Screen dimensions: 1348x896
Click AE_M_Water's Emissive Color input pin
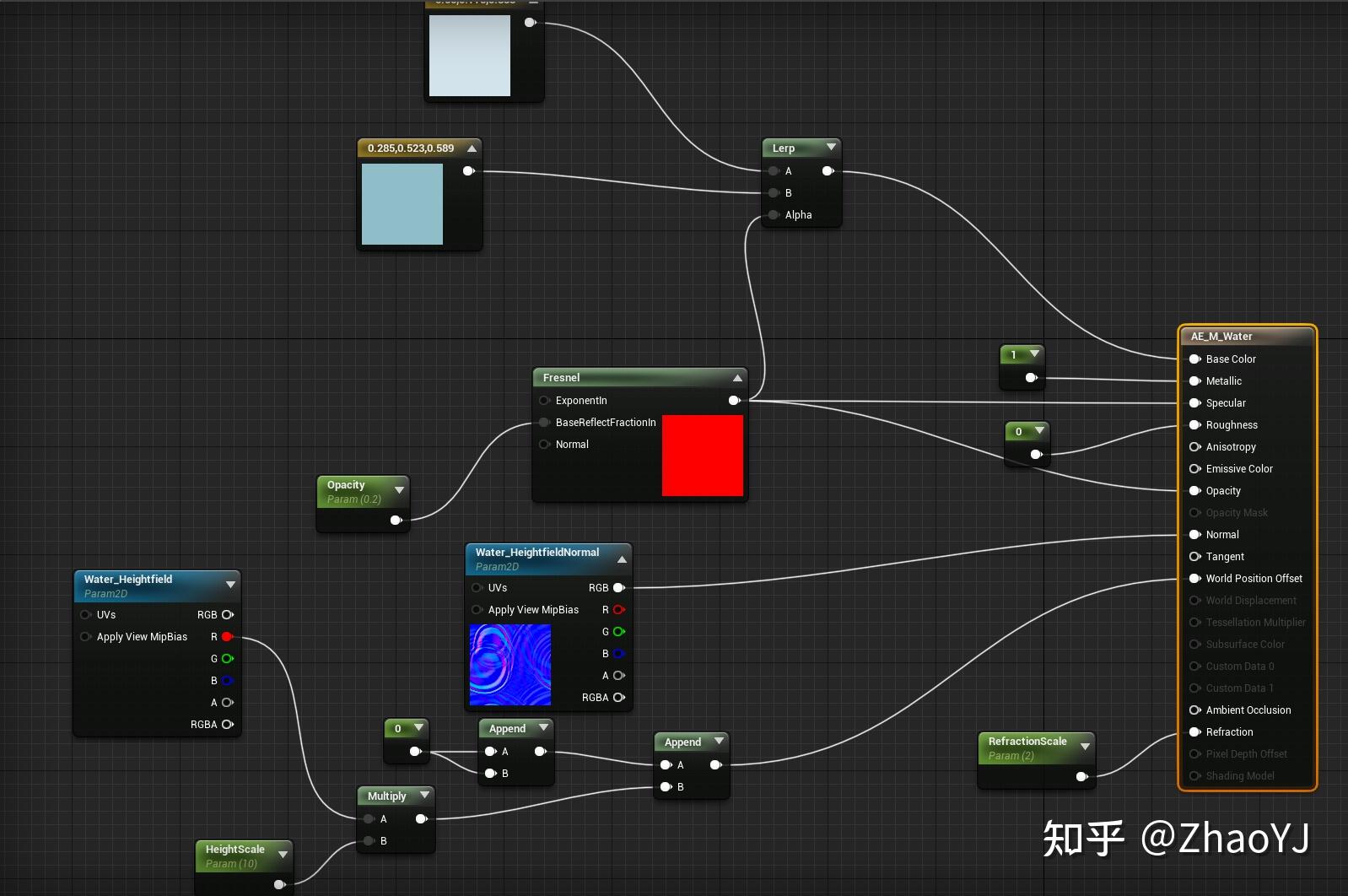(x=1195, y=469)
